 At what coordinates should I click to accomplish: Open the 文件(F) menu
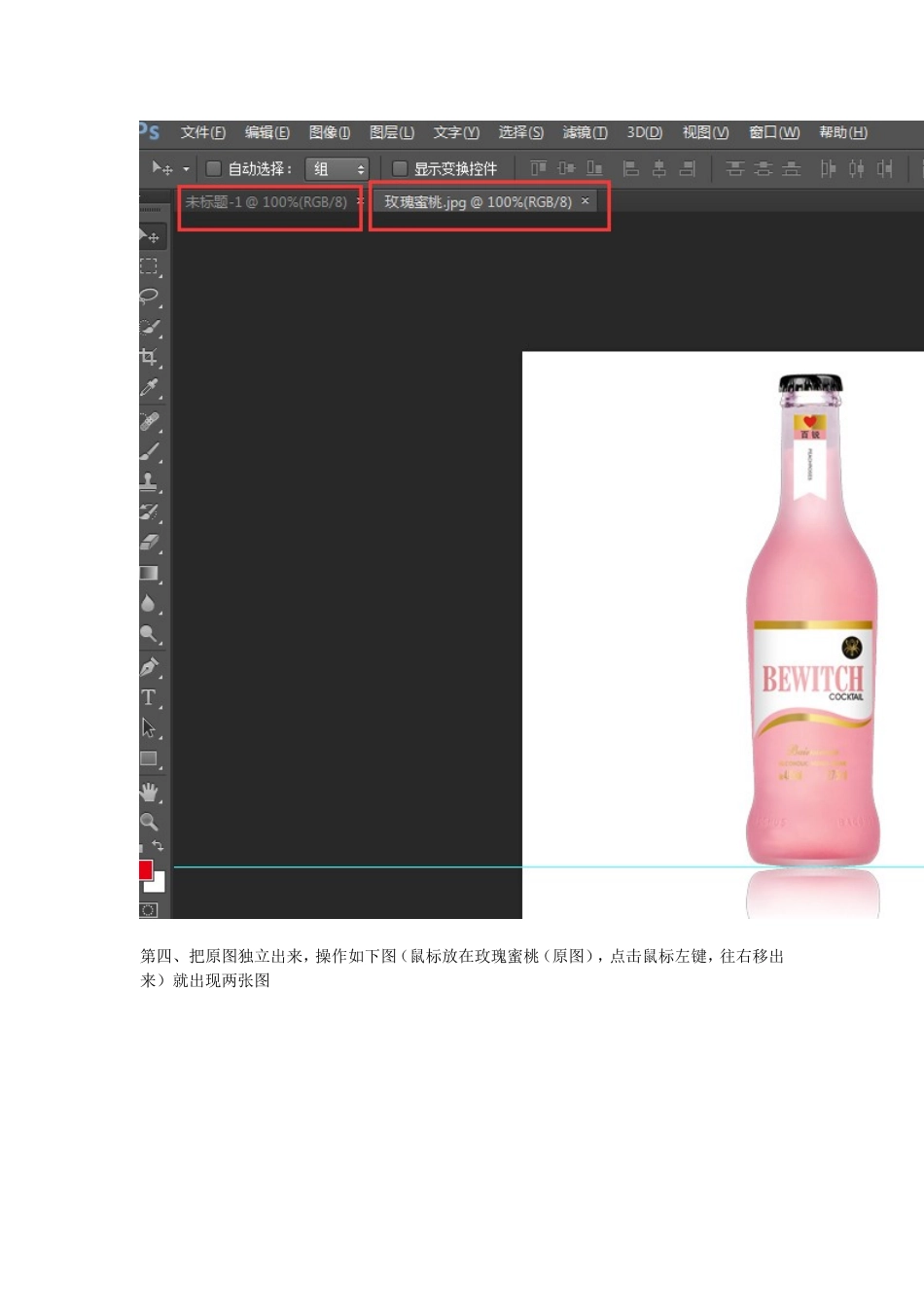202,132
